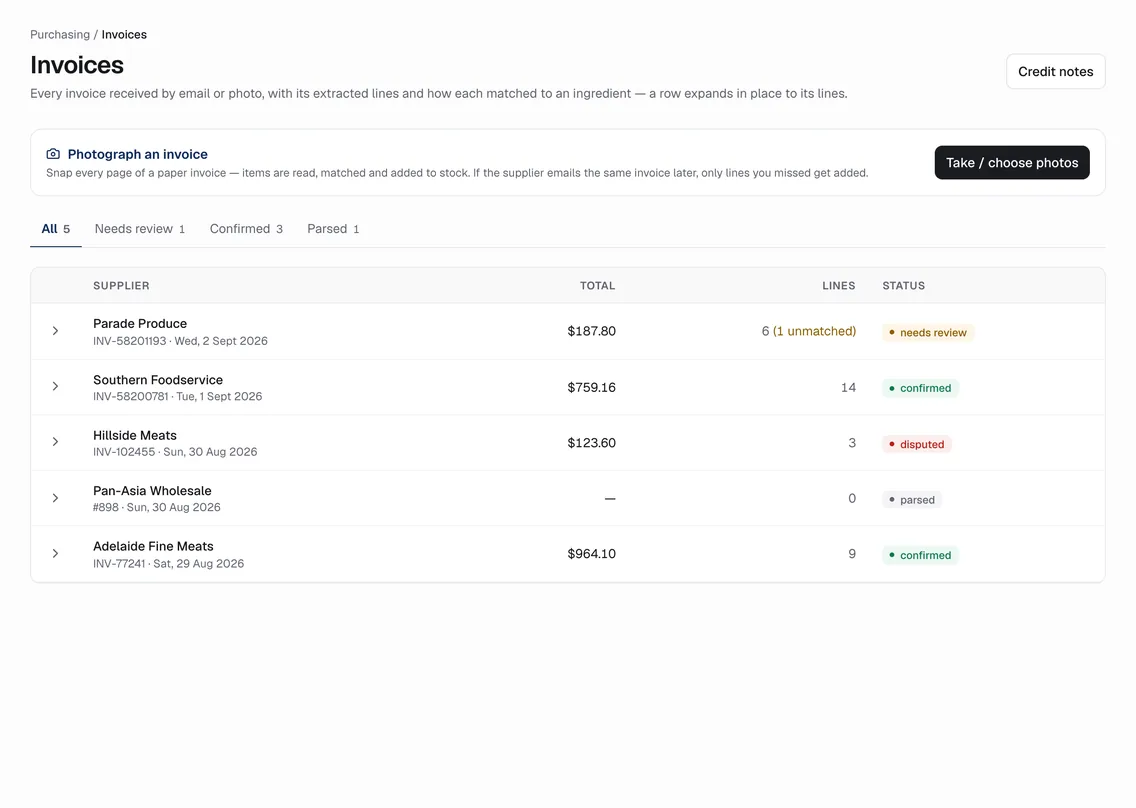Click the 9 lines count for Adelaide Fine Meats
Image resolution: width=1136 pixels, height=808 pixels.
852,554
